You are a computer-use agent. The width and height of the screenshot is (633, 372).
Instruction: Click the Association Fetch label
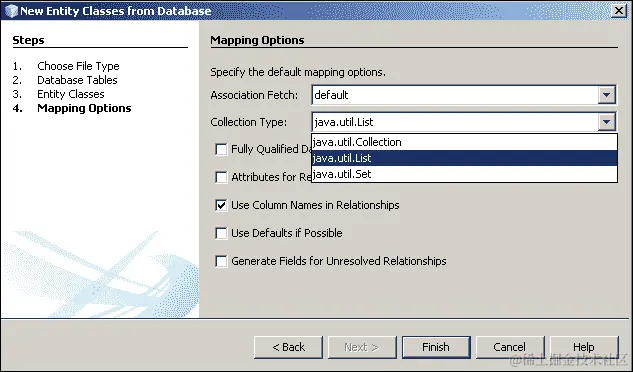[x=254, y=95]
